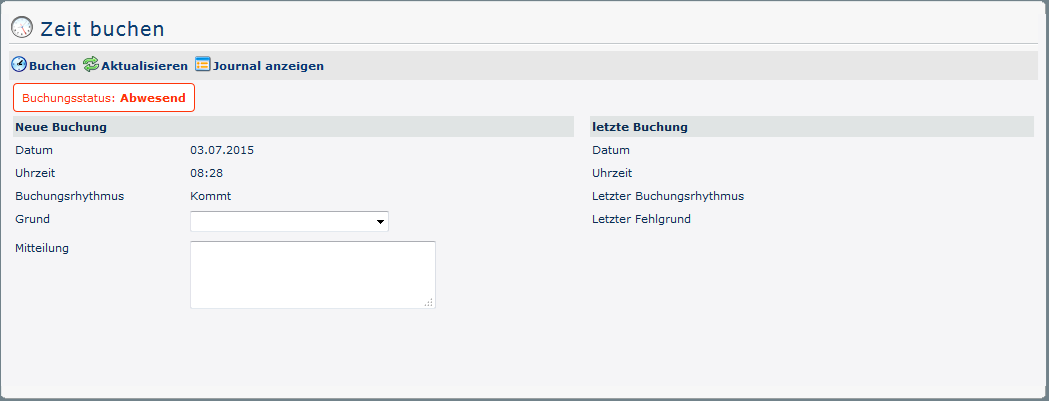Screen dimensions: 1049x401
Task: Click the Kommt booking rhythm value
Action: pyautogui.click(x=210, y=196)
